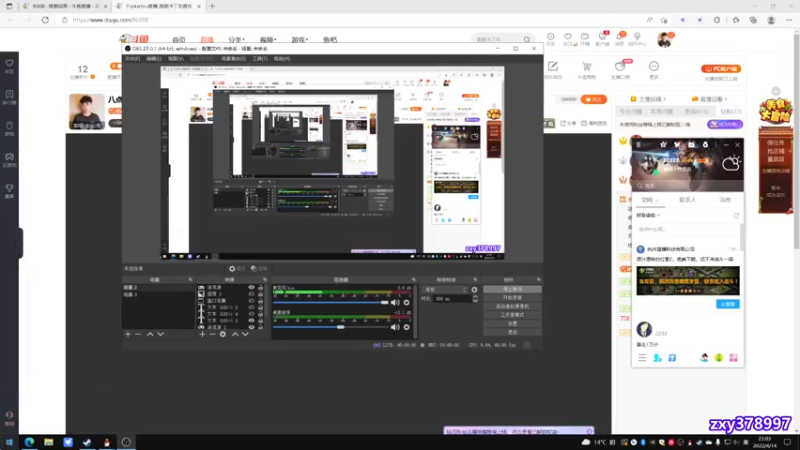
Task: Add a new scene with the plus icon under the 场景 list
Action: [128, 334]
